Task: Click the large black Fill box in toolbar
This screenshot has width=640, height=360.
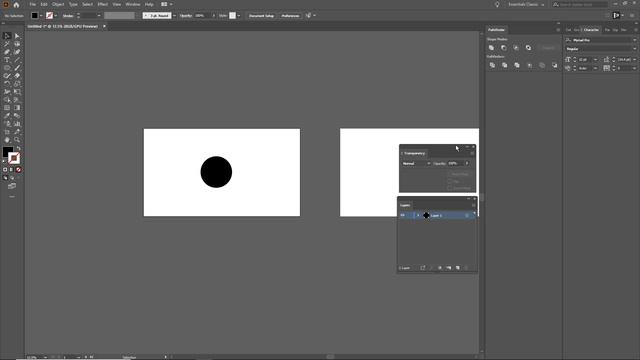Action: click(x=7, y=152)
